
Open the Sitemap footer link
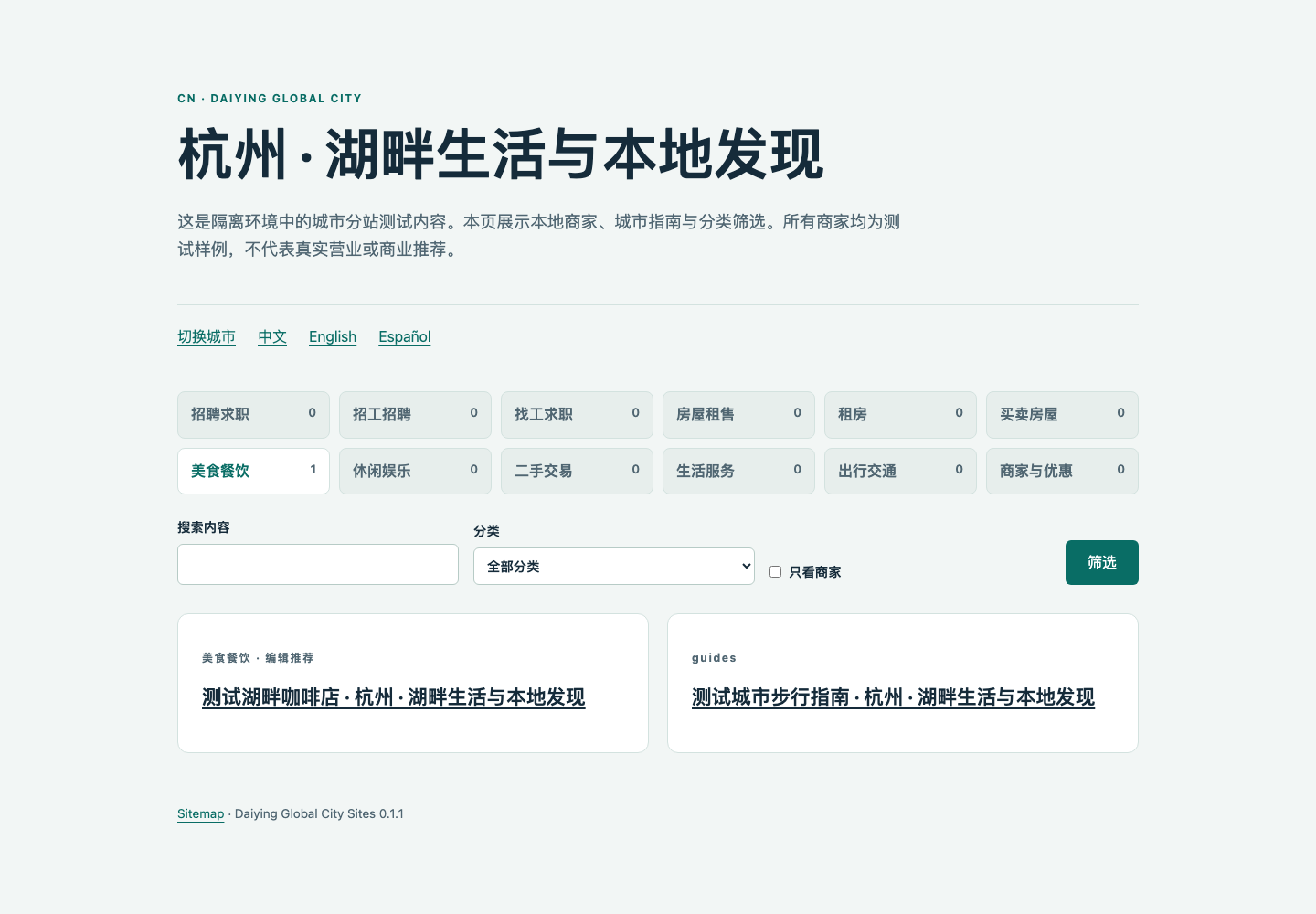pyautogui.click(x=201, y=813)
